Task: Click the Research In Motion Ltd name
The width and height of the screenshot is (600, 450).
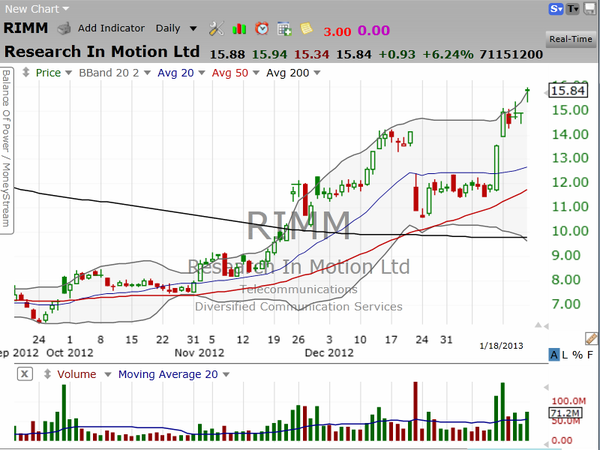Action: (x=102, y=52)
